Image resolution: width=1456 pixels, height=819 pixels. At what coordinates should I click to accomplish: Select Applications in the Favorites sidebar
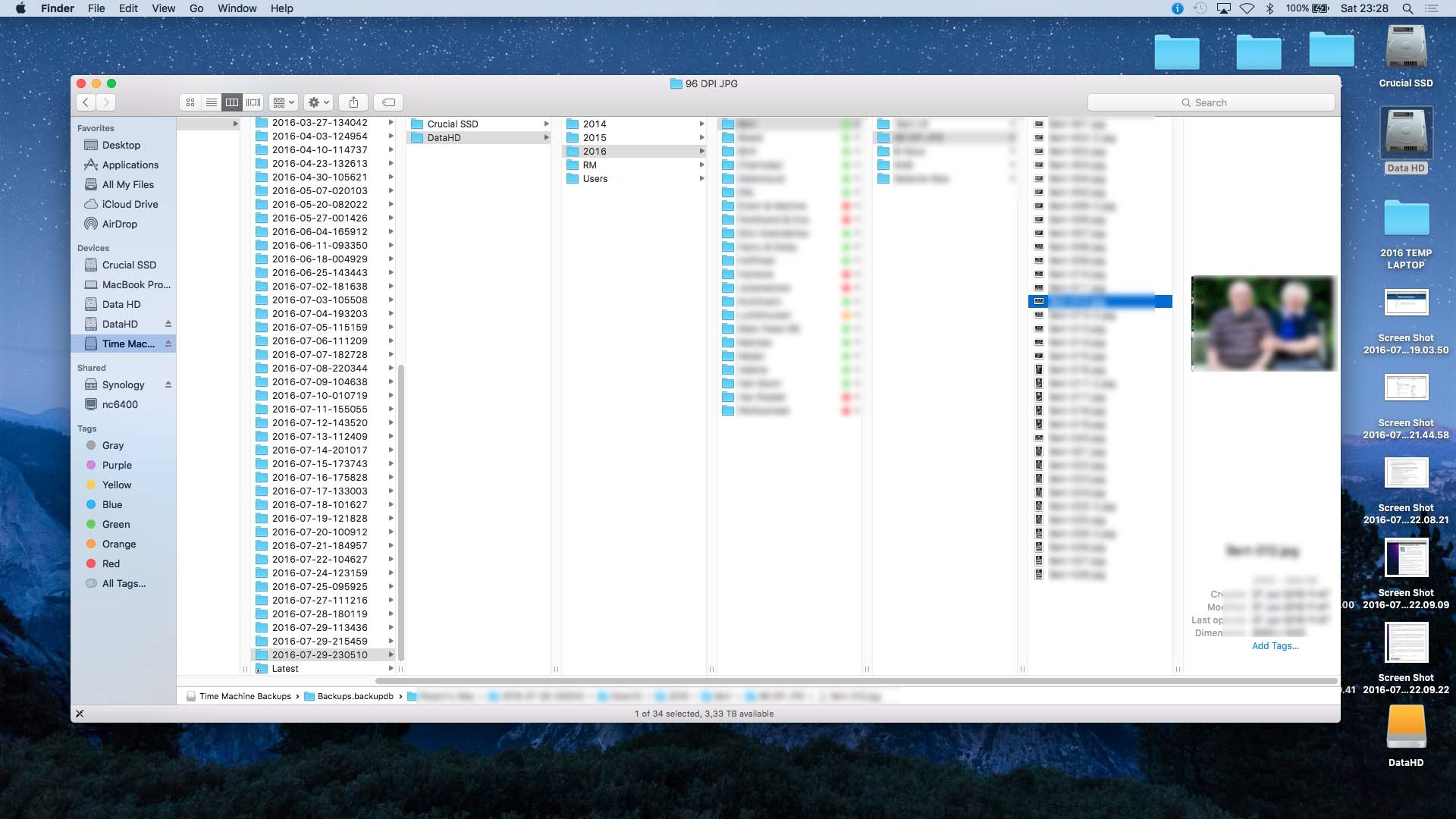point(130,165)
